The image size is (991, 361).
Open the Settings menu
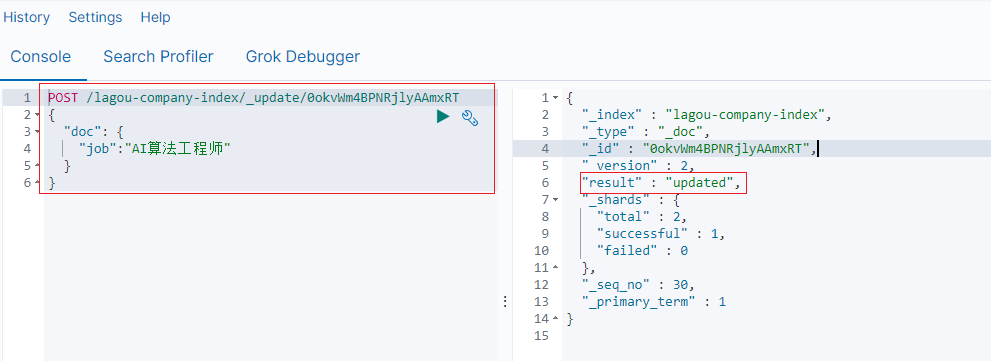tap(95, 17)
